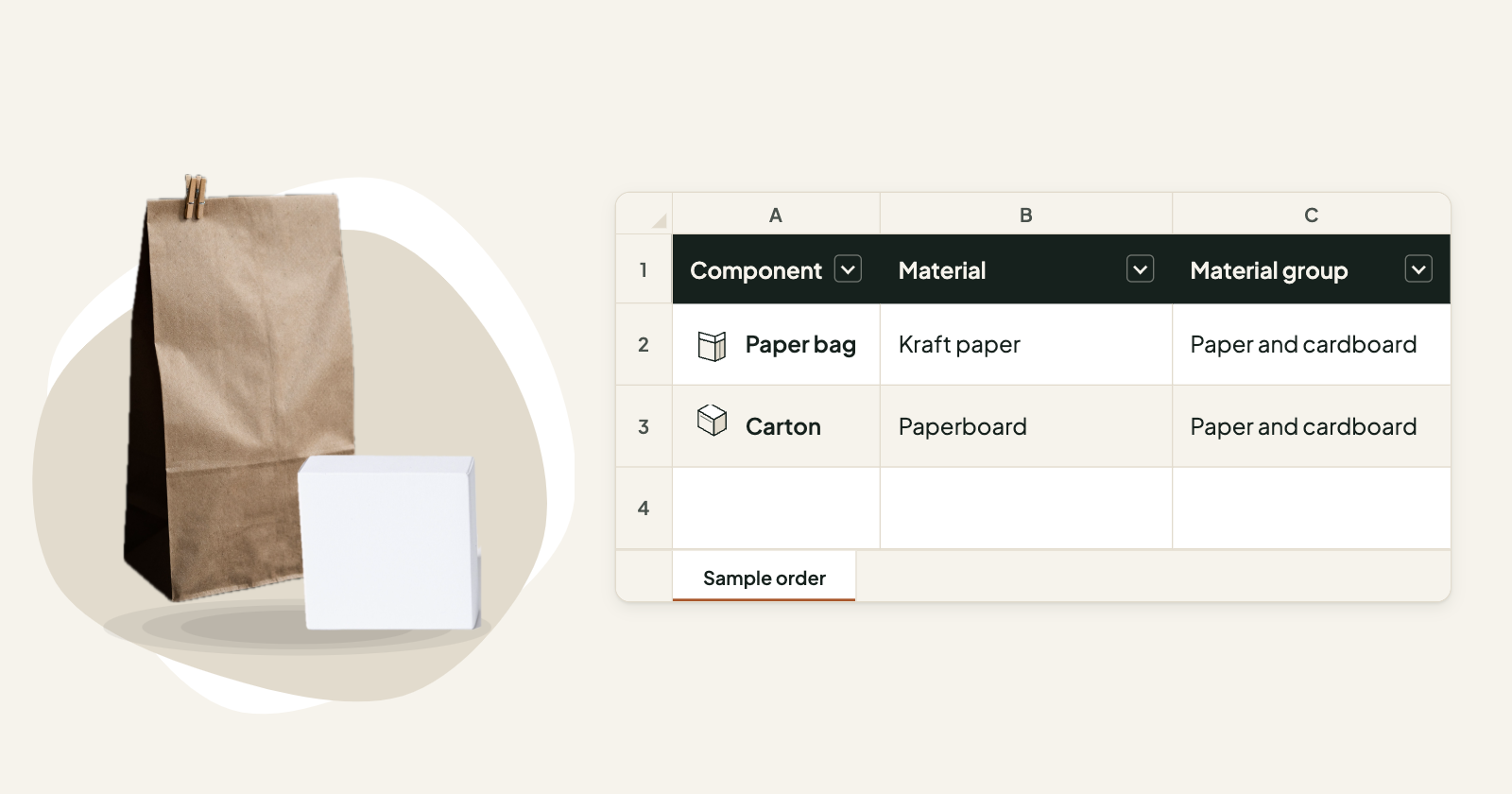This screenshot has width=1512, height=794.
Task: Select row 1 header
Action: [644, 269]
